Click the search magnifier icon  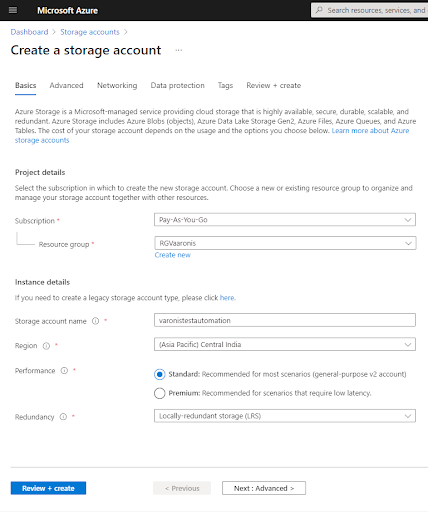pos(319,10)
